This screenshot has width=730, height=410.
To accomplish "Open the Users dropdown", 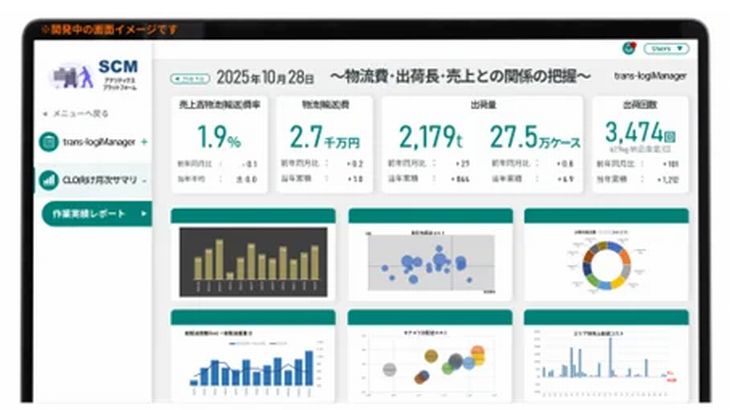I will (666, 48).
